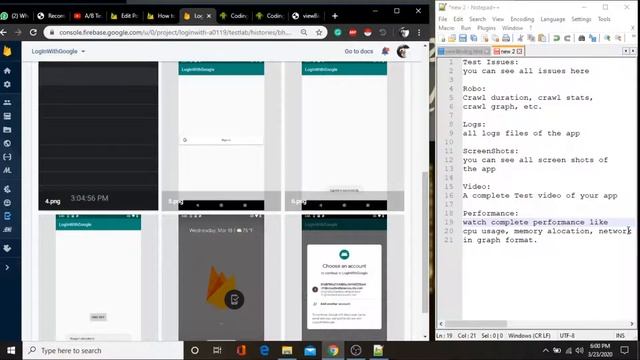Screen dimensions: 640x360
Task: Open Hosting globe icon in Firebase sidebar
Action: point(7,143)
